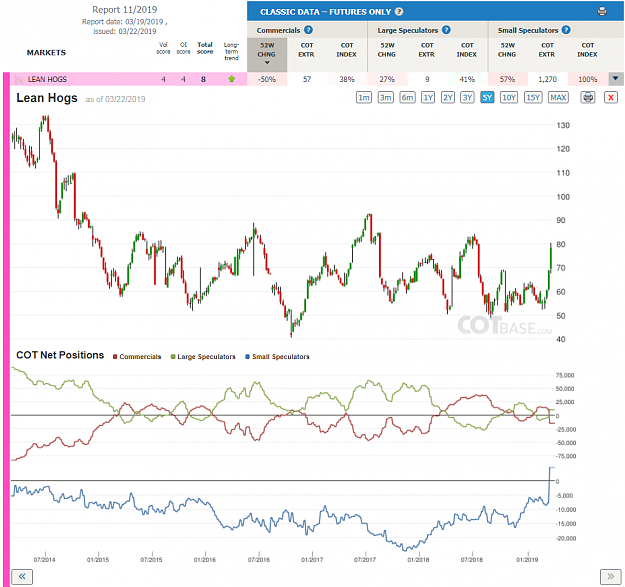Go to next chart with right arrows
Viewport: 625px width, 587px height.
coord(610,576)
